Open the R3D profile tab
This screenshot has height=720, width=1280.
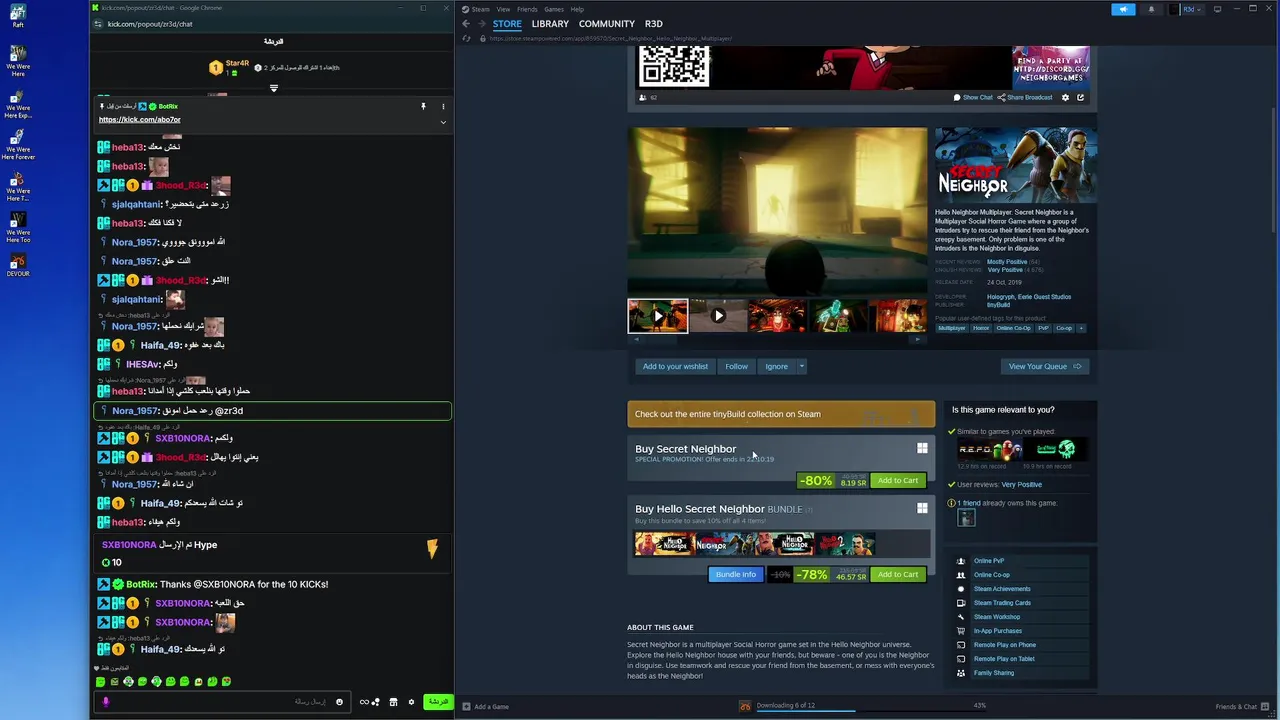[x=654, y=24]
